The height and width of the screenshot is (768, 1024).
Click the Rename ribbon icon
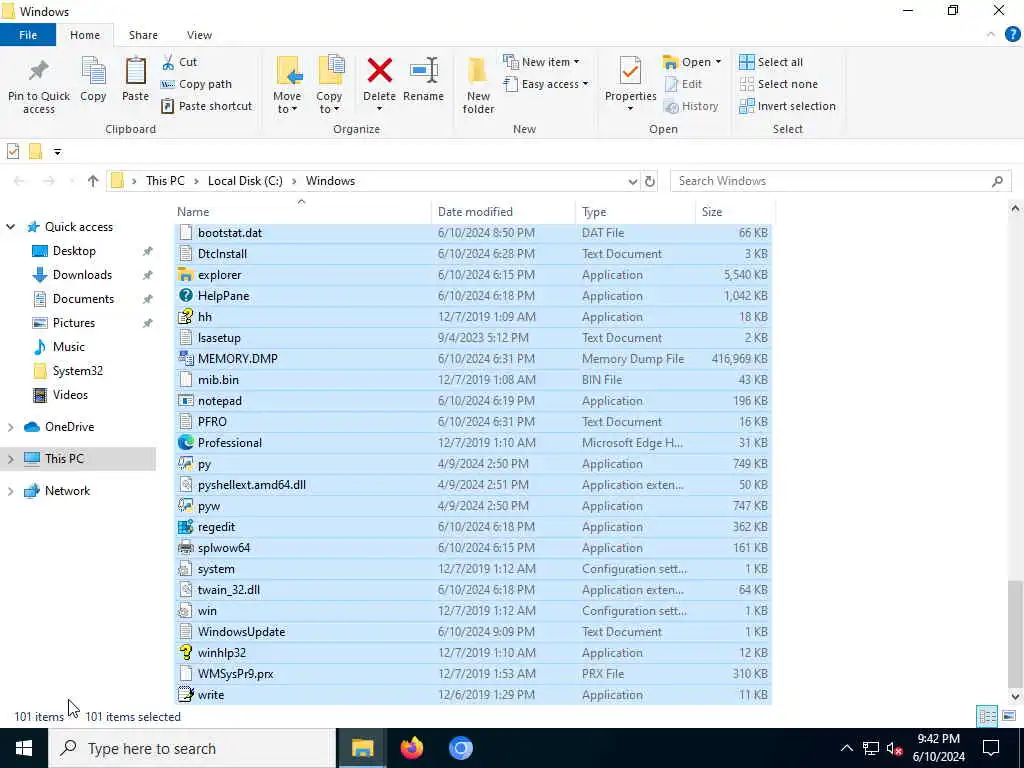(x=424, y=71)
